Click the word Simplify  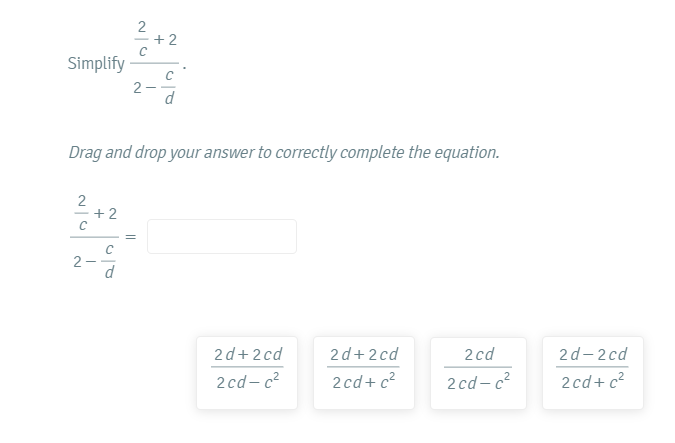pos(96,64)
